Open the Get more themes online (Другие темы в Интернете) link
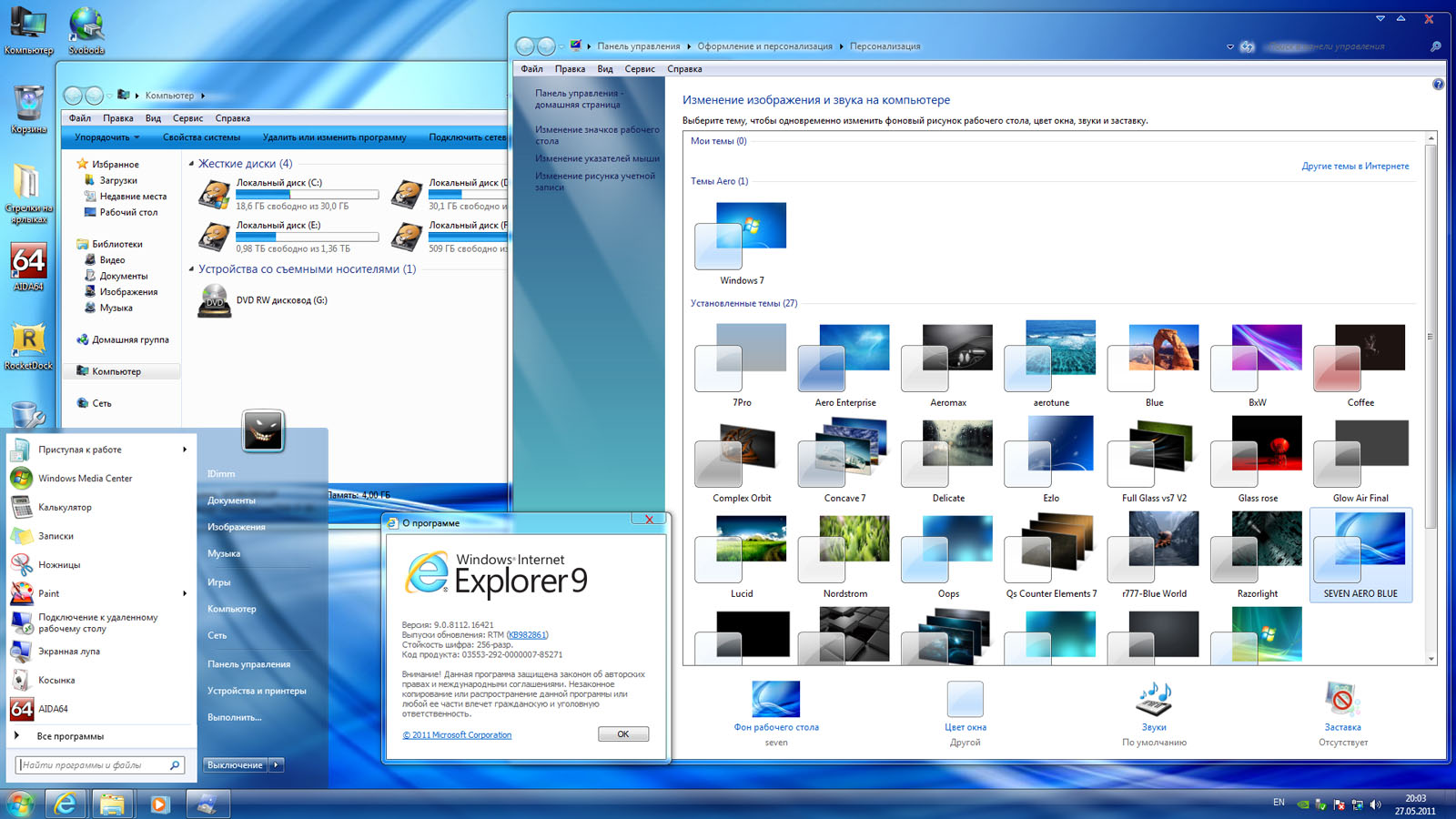This screenshot has height=819, width=1456. 1355,166
